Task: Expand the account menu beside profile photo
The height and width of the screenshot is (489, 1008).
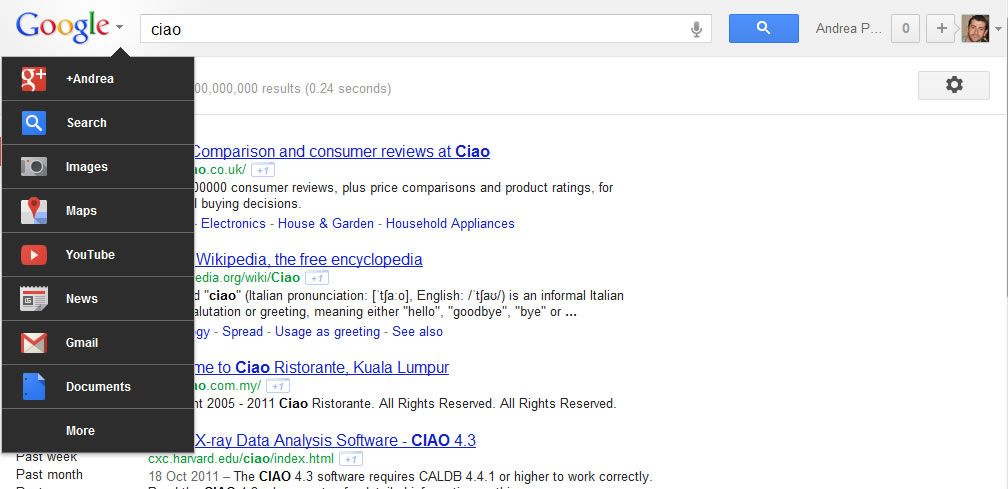Action: [997, 29]
